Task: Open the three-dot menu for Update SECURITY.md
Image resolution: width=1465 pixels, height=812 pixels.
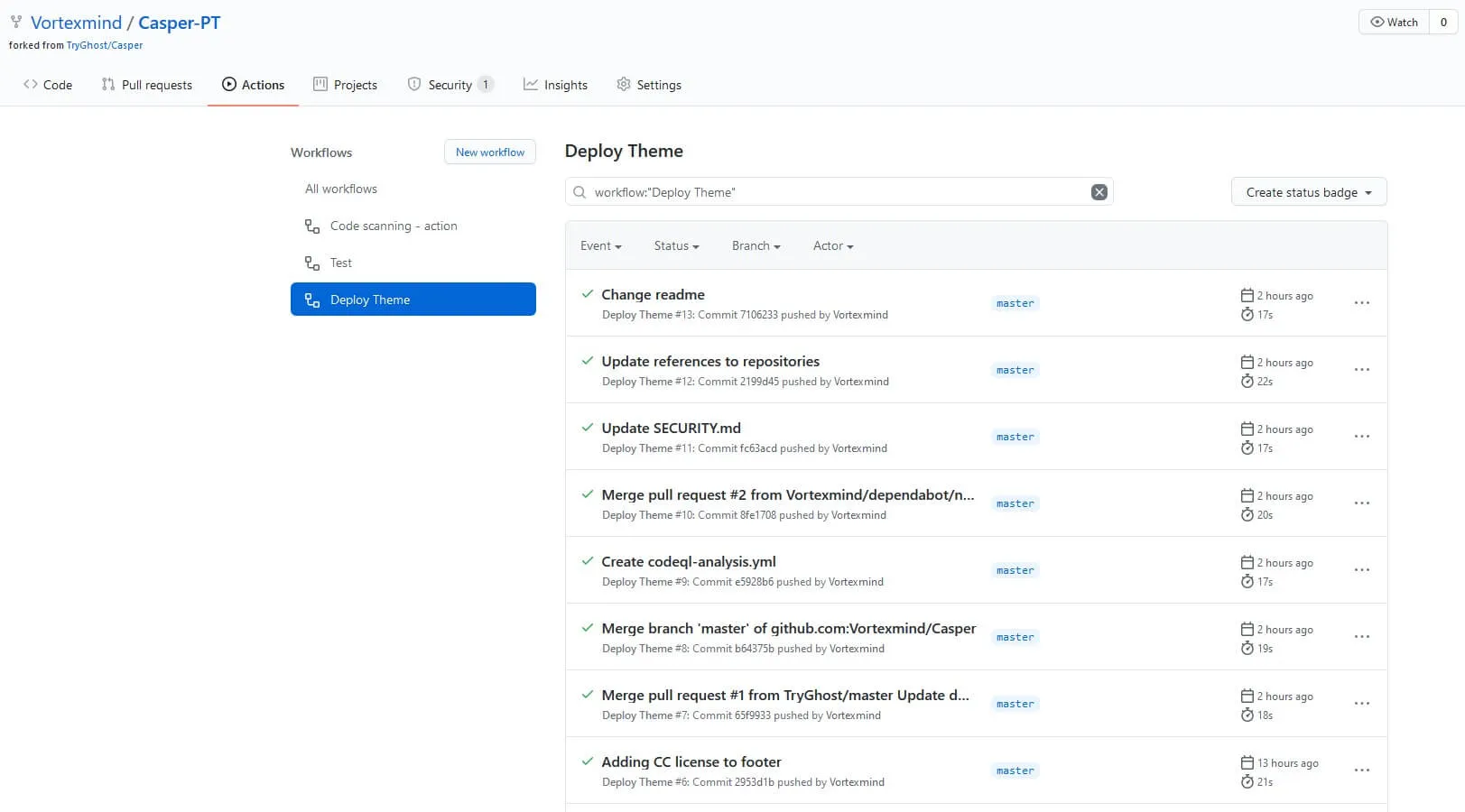Action: [x=1362, y=437]
